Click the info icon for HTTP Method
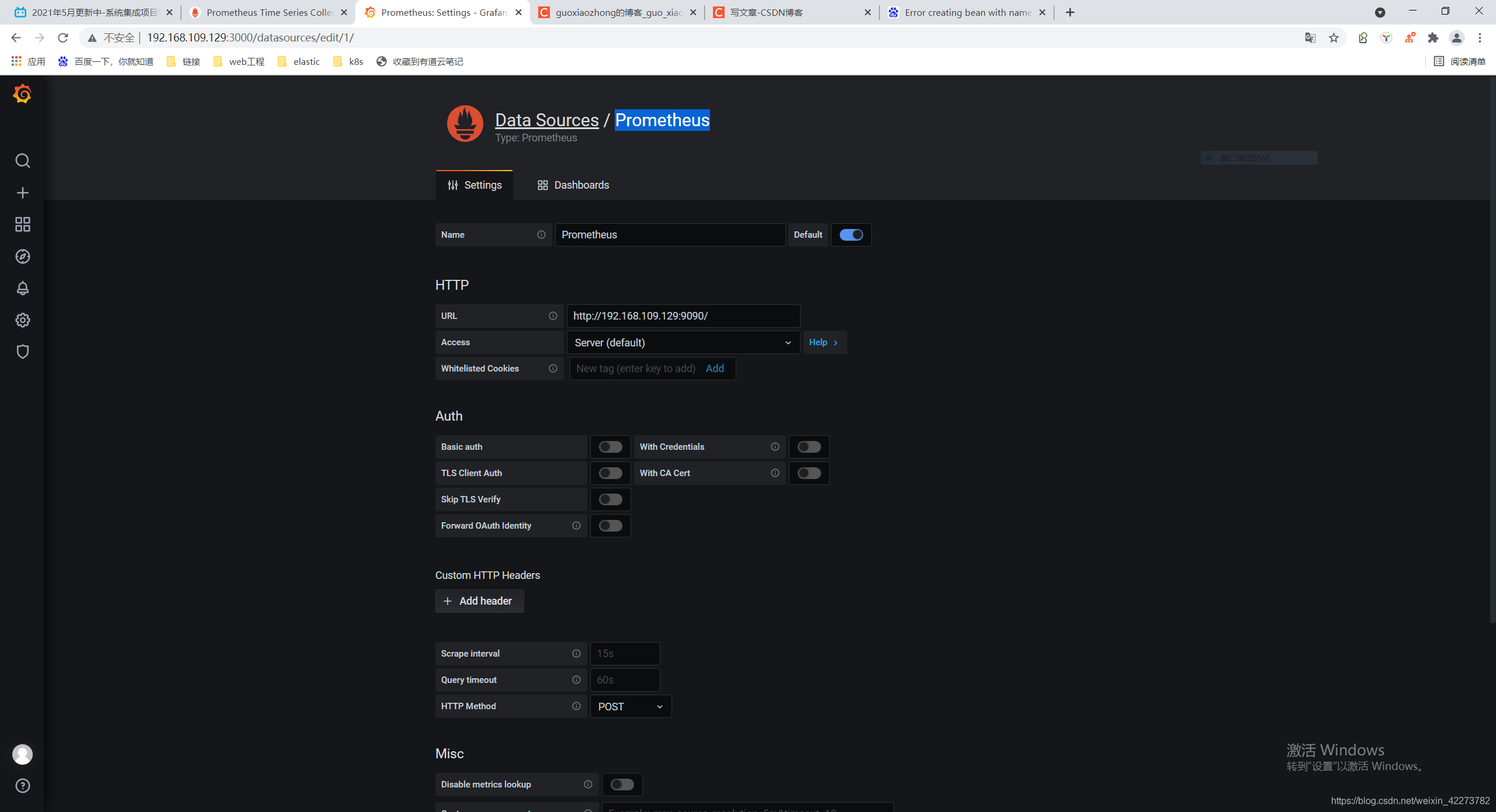 click(576, 706)
